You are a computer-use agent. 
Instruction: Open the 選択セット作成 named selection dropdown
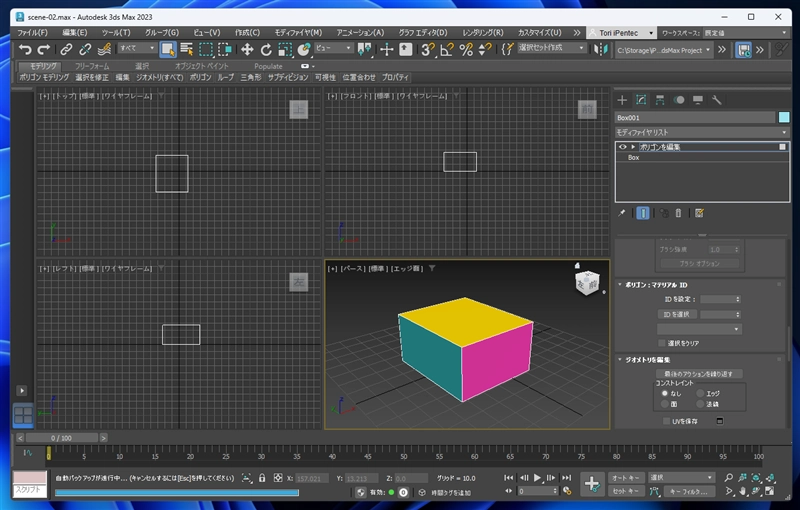coord(552,47)
